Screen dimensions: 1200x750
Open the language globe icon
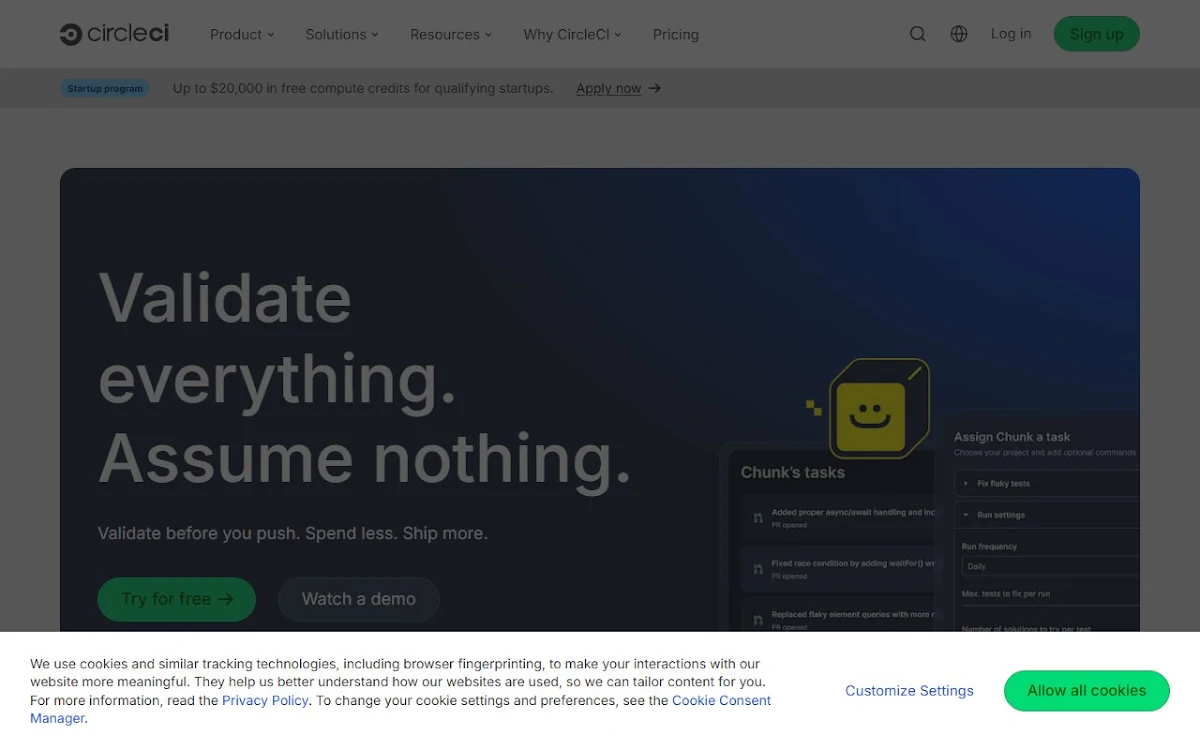click(959, 34)
